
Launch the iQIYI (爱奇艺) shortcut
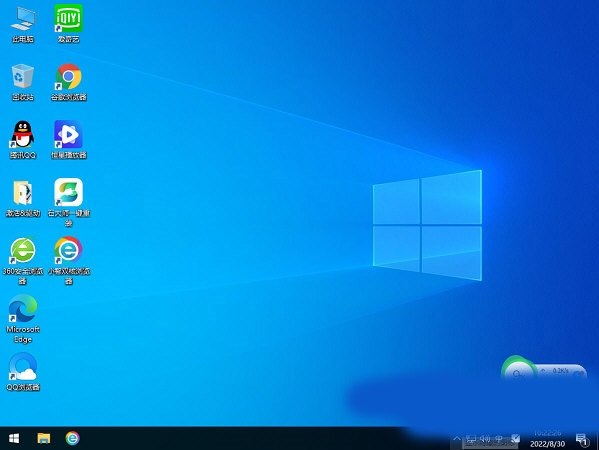click(68, 24)
